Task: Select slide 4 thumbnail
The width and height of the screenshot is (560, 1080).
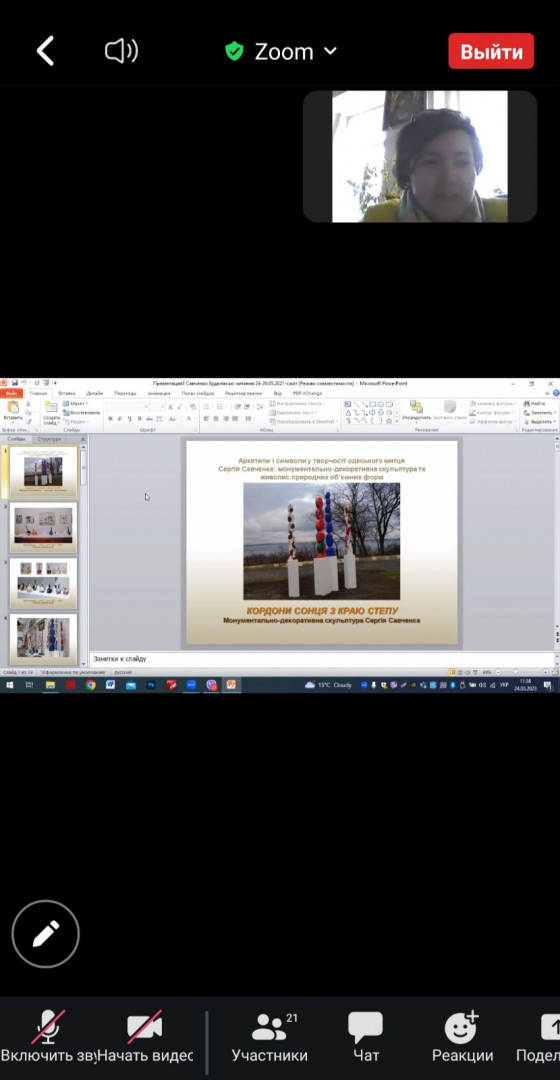Action: [44, 639]
